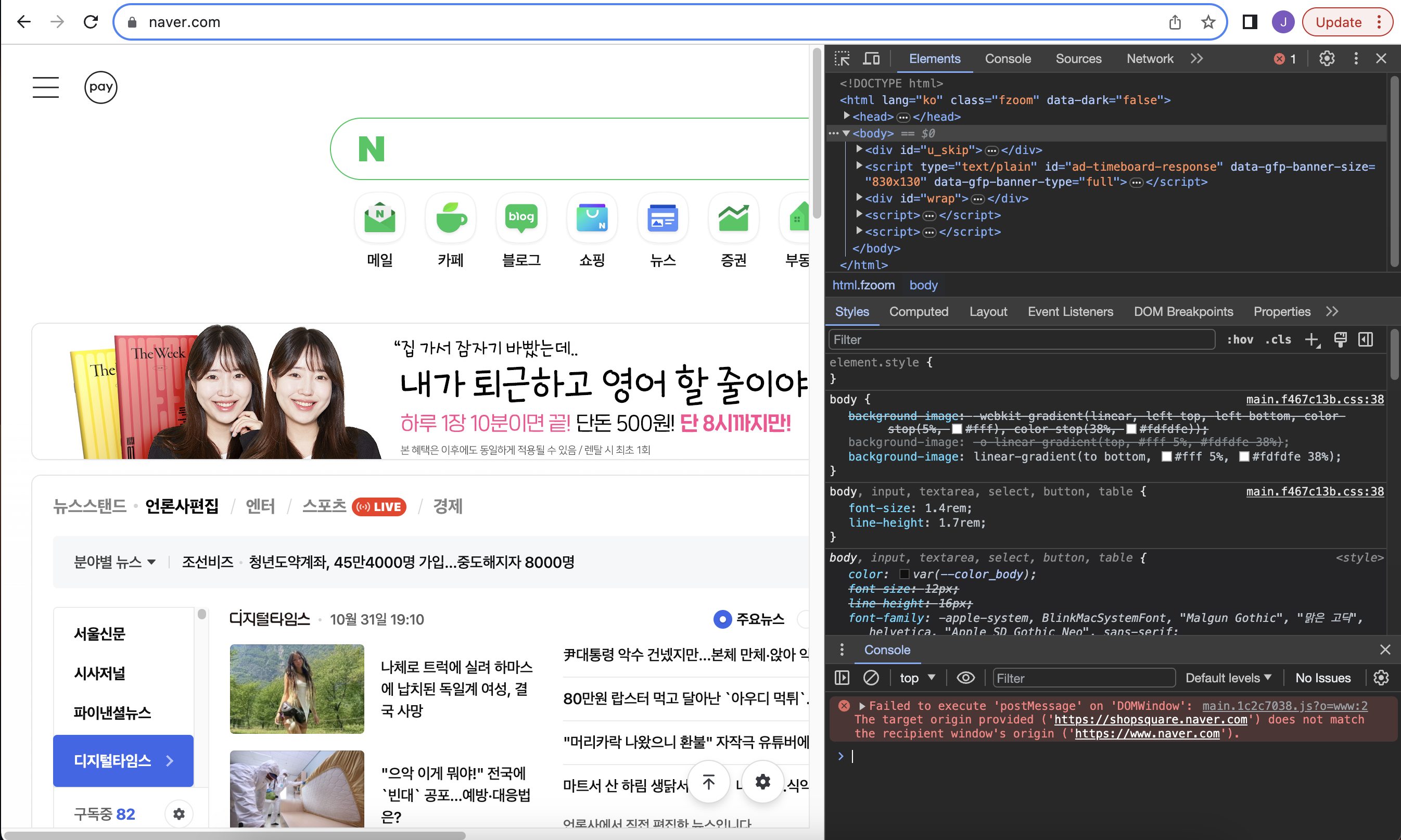Screen dimensions: 1401x840
Task: Activate the DevTools inspect element picker
Action: point(842,58)
